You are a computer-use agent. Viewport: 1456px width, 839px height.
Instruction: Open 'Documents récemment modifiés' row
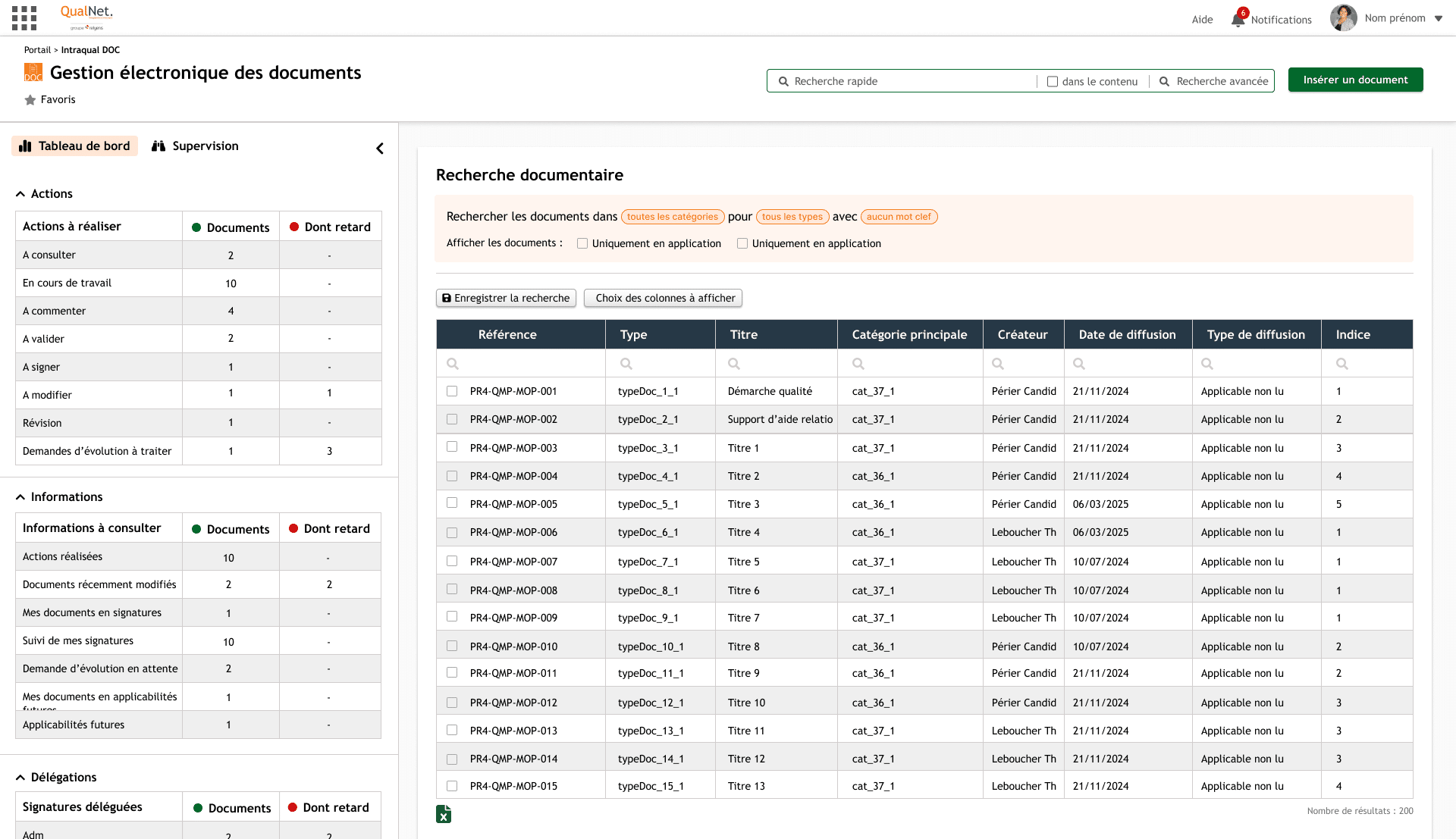pyautogui.click(x=199, y=585)
